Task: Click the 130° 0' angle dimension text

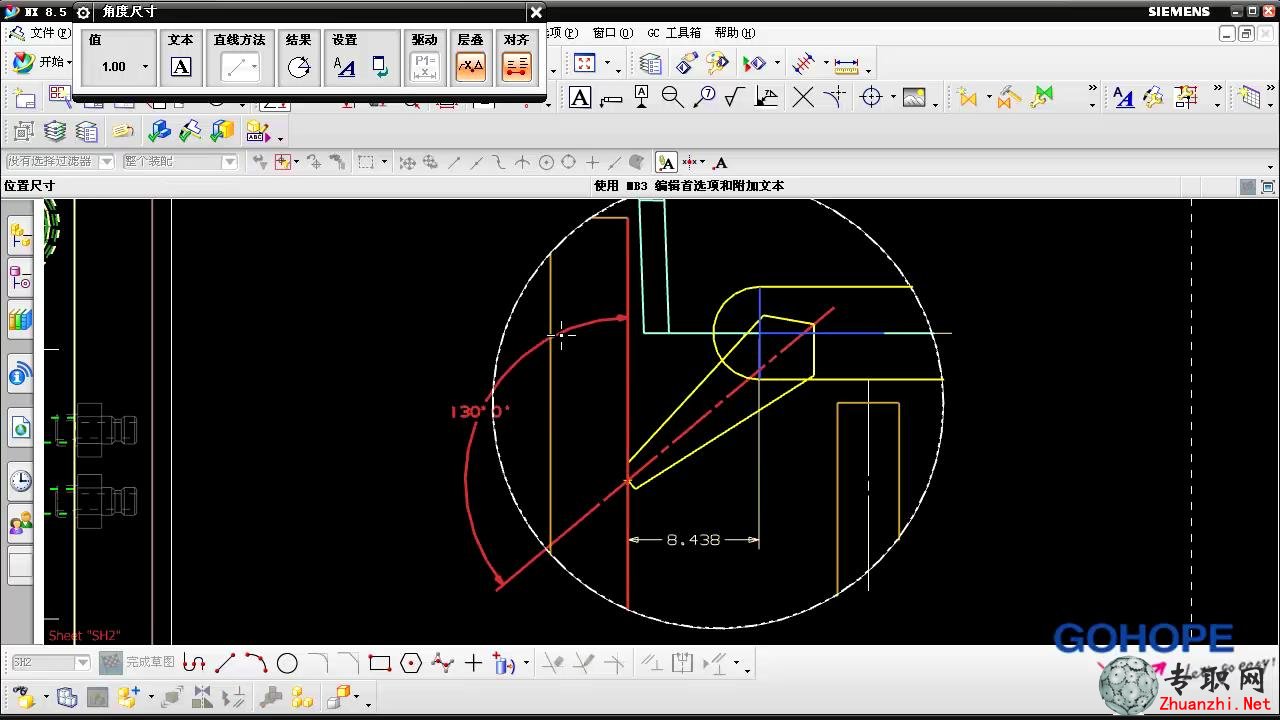Action: tap(480, 411)
